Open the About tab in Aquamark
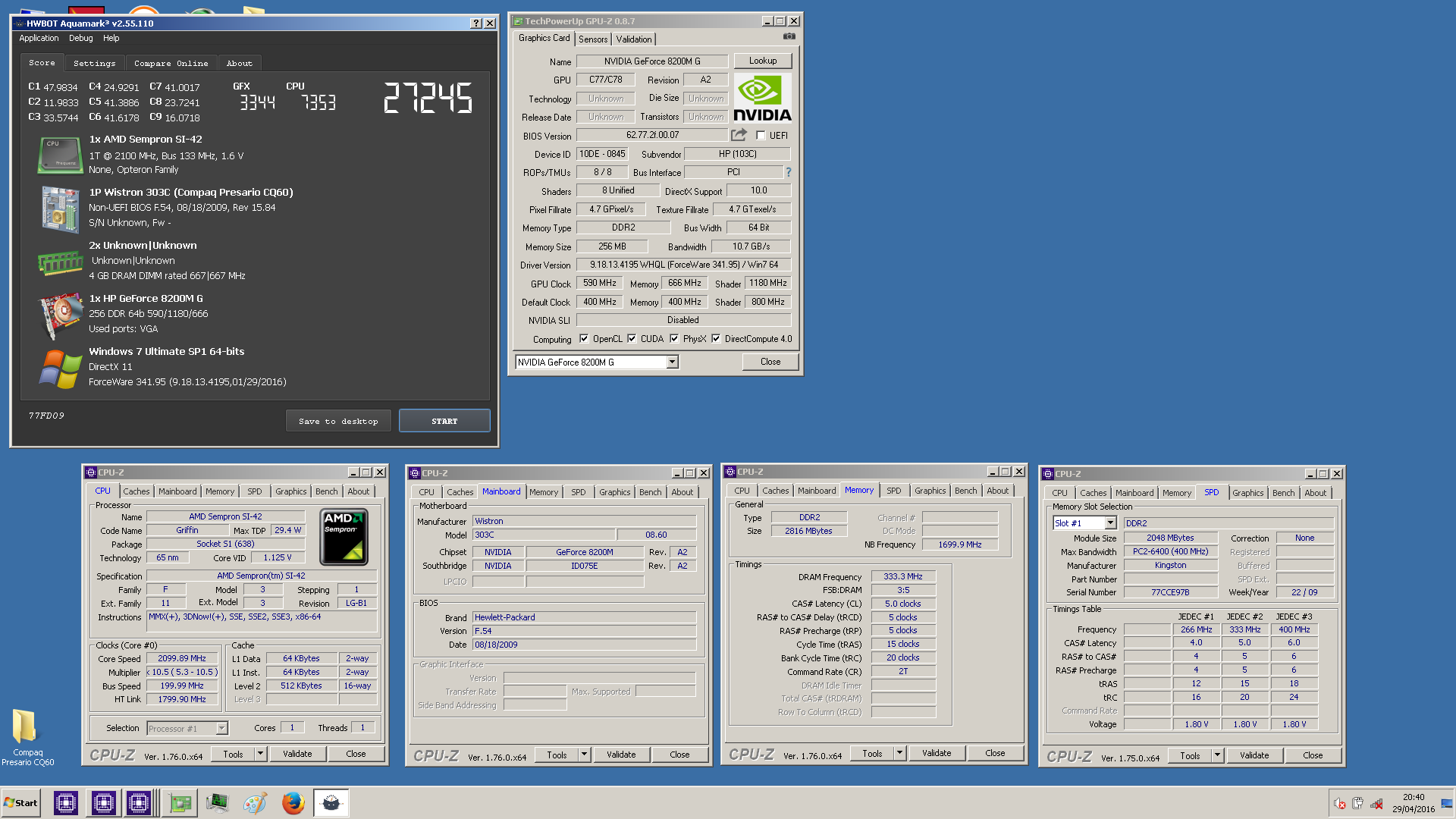 coord(240,64)
